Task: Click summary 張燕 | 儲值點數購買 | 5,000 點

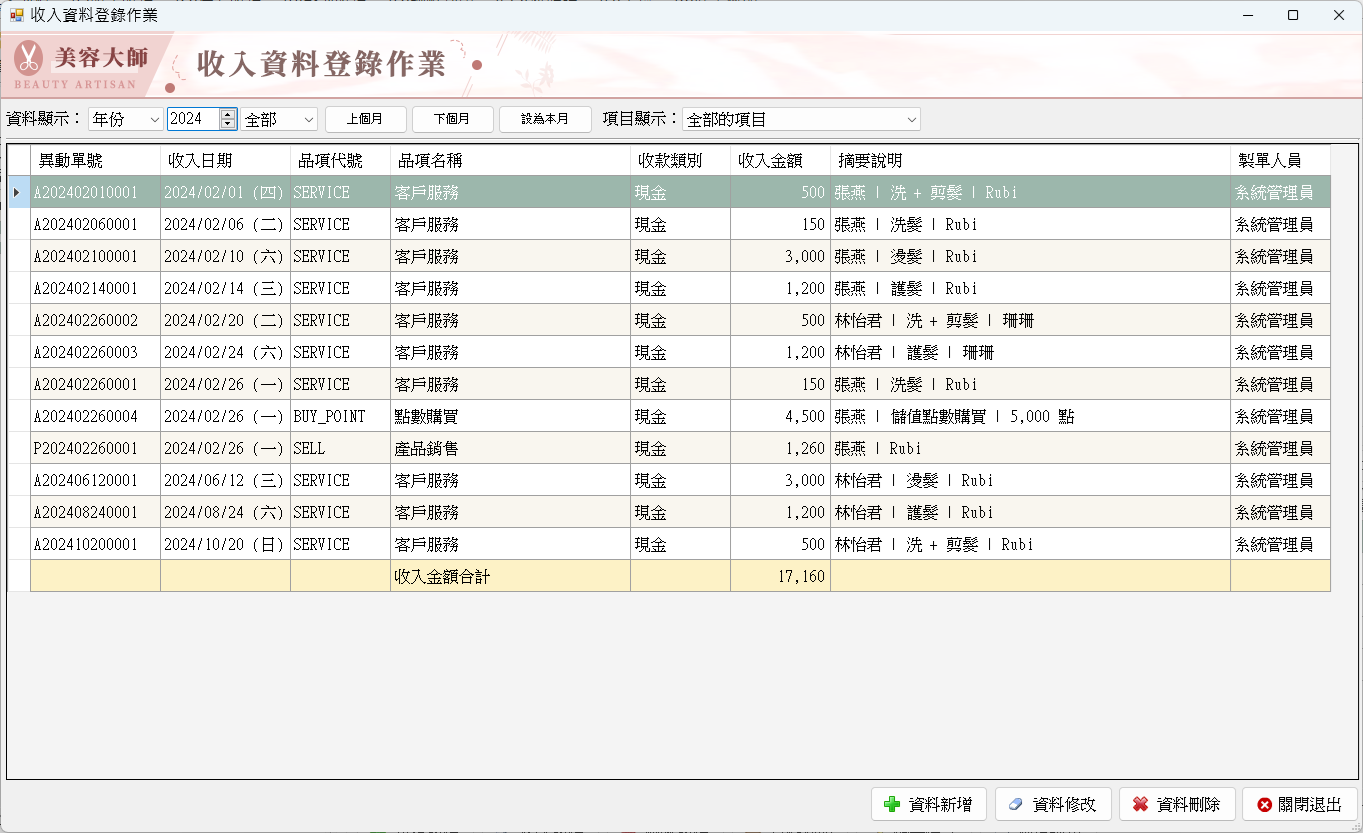Action: [x=1030, y=416]
